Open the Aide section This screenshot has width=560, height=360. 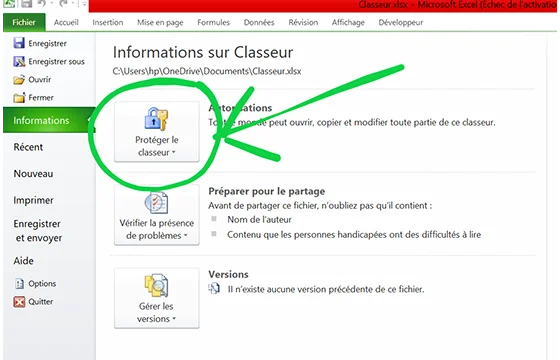[x=24, y=261]
